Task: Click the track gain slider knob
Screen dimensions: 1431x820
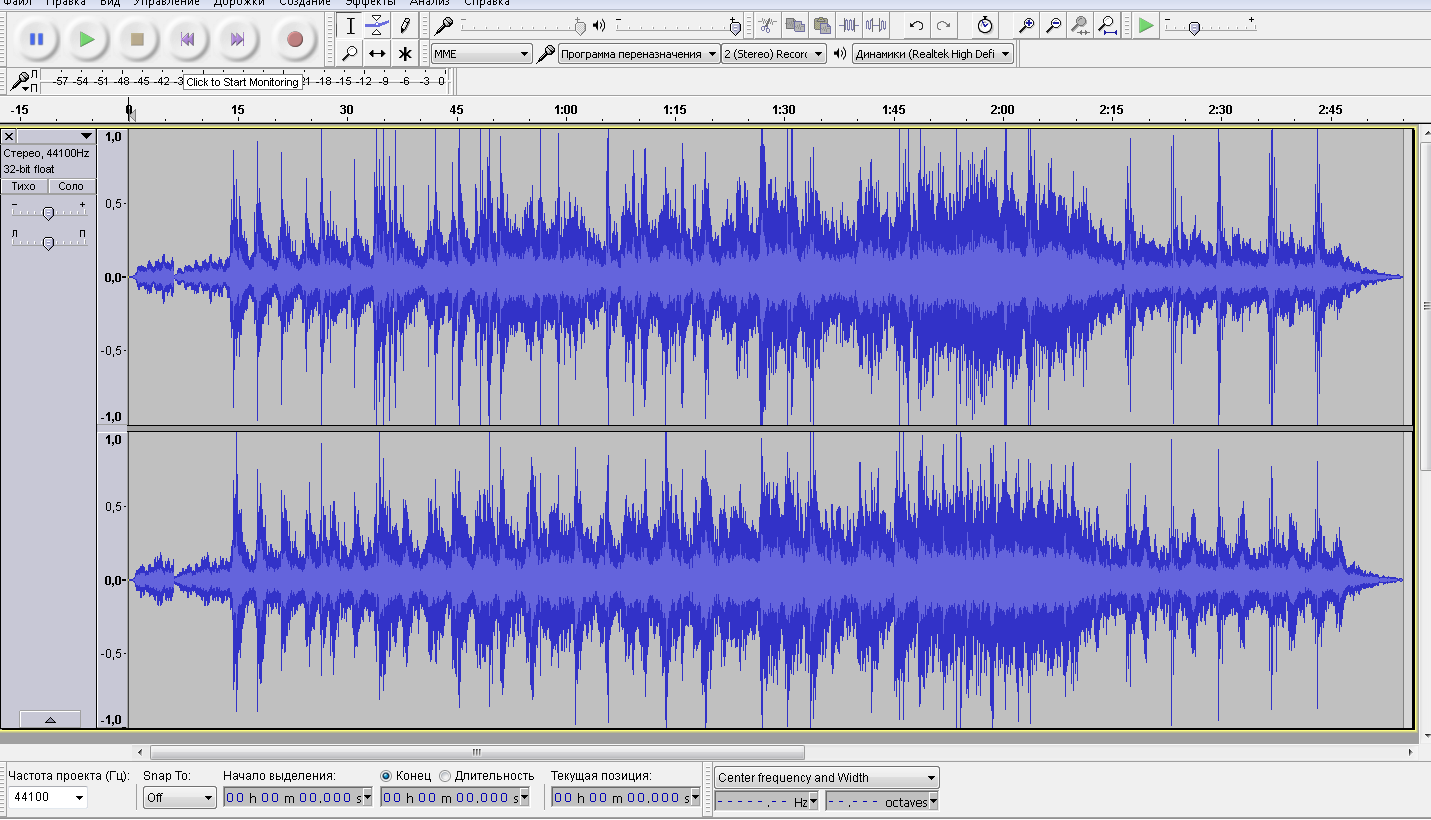Action: pos(47,213)
